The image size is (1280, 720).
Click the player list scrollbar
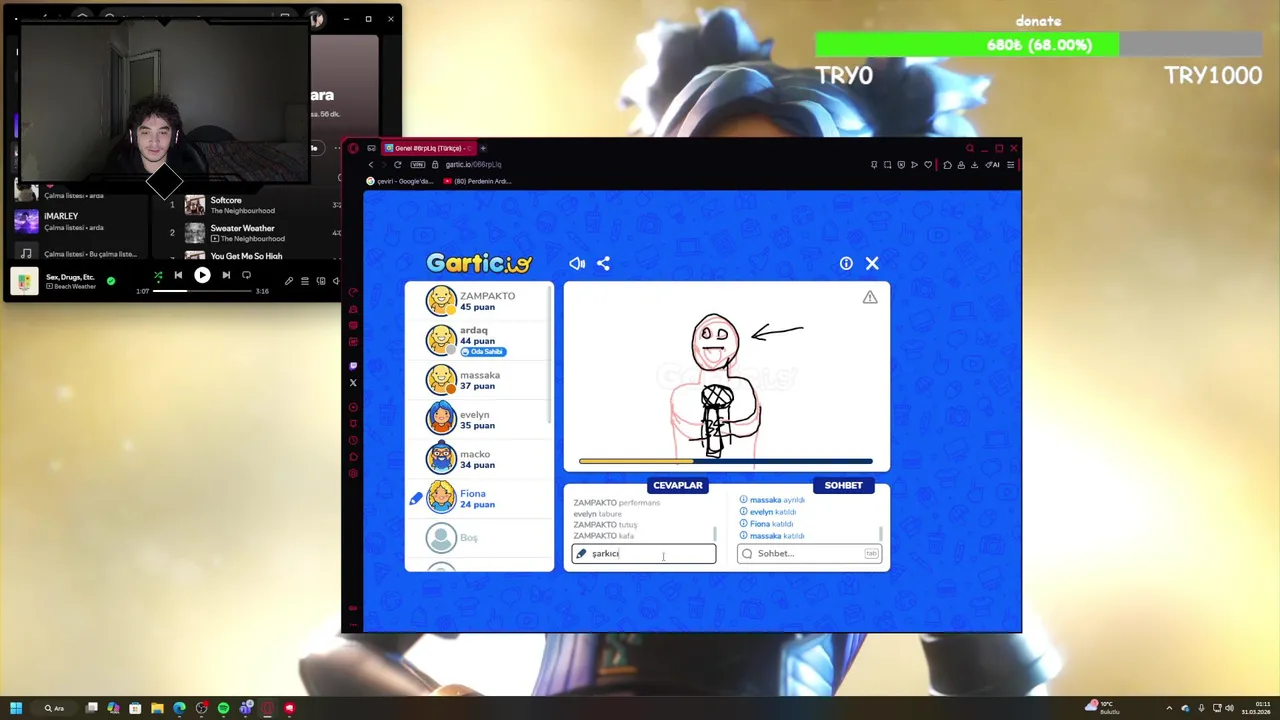click(550, 355)
